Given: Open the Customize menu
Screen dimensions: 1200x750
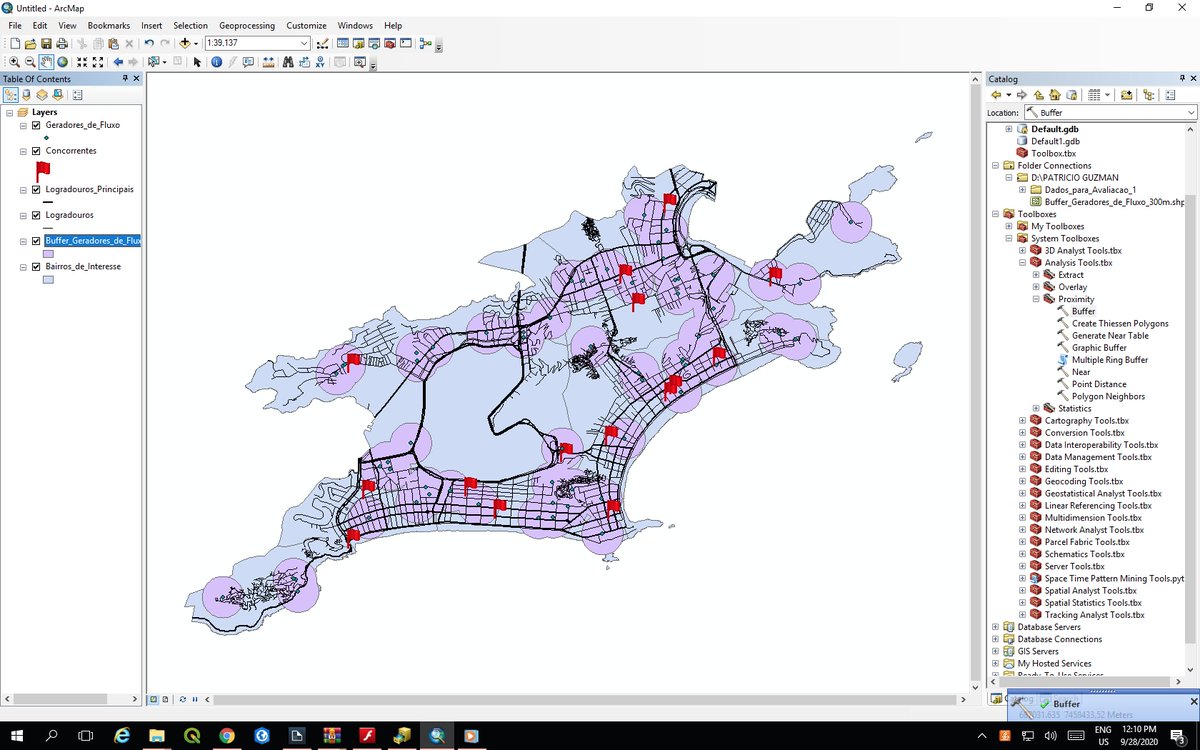Looking at the screenshot, I should point(306,25).
